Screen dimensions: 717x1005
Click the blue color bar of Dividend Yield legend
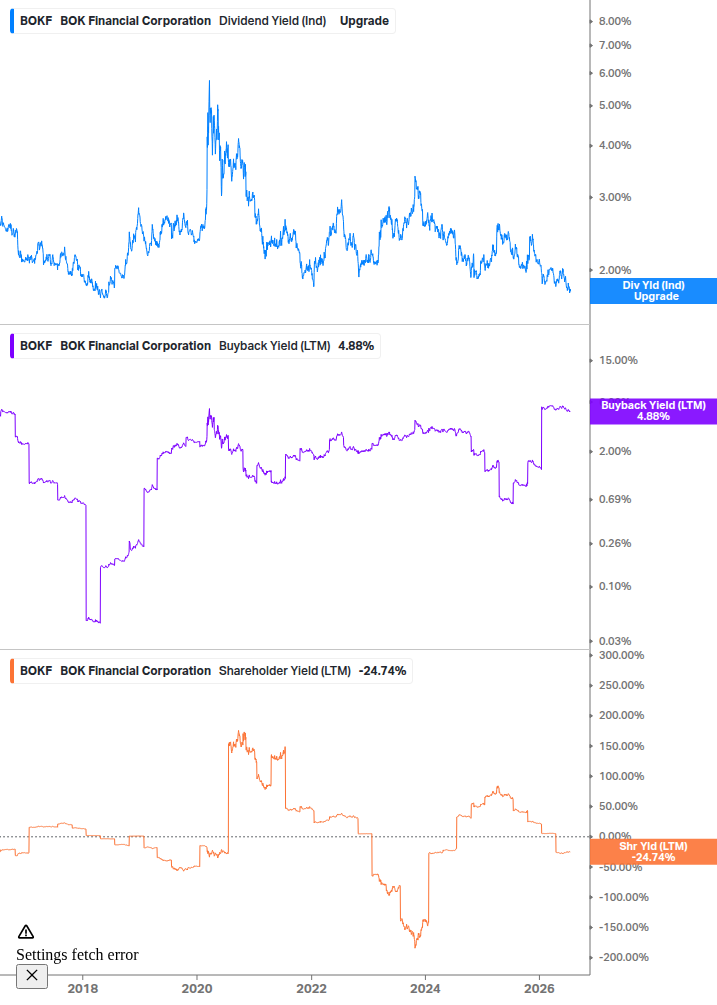coord(12,21)
